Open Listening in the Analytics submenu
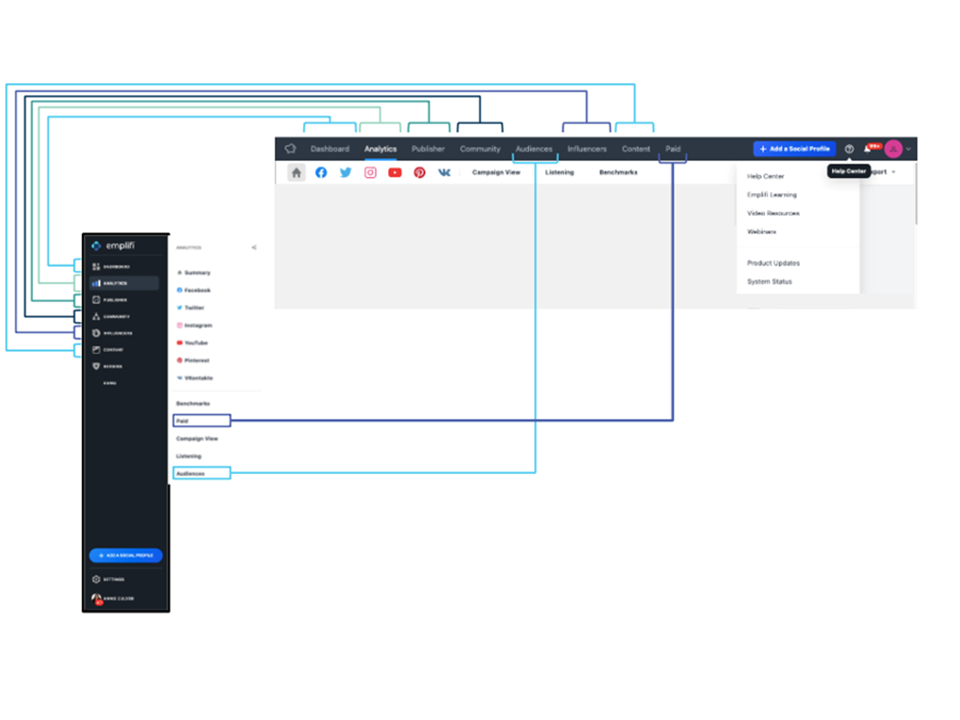Image resolution: width=960 pixels, height=720 pixels. 189,456
